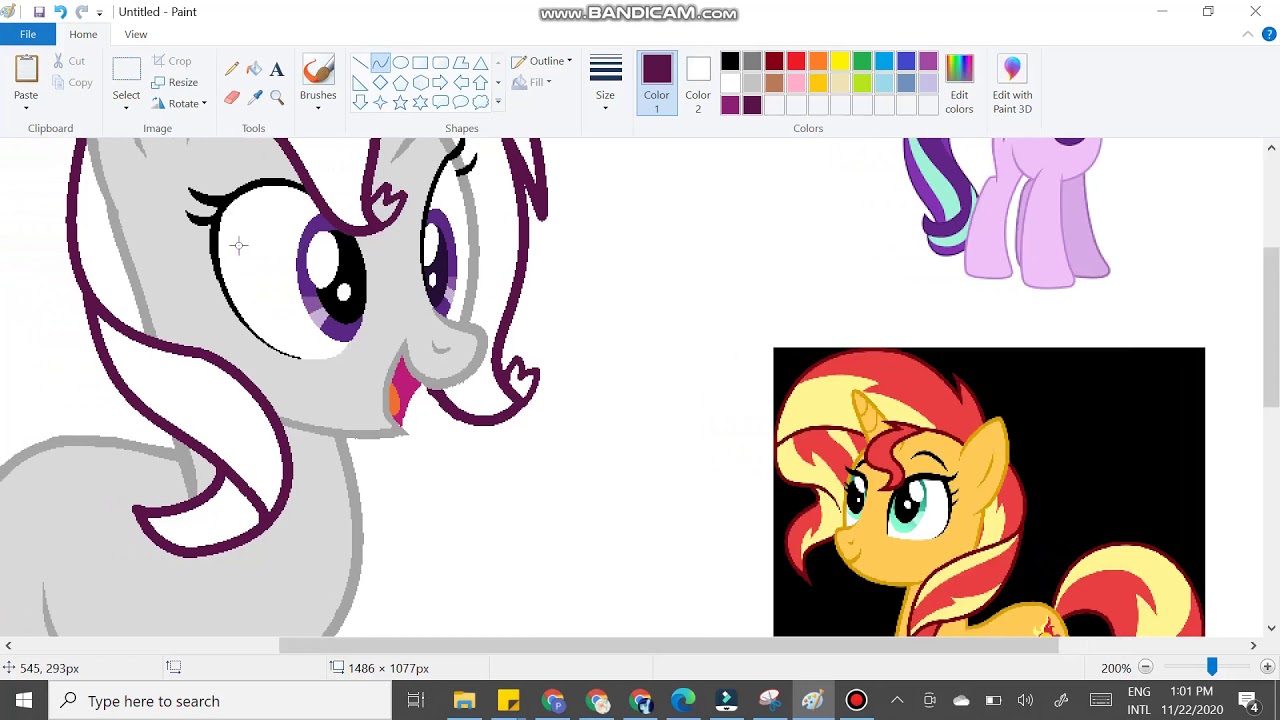Image resolution: width=1280 pixels, height=720 pixels.
Task: Pick the black color swatch
Action: tap(730, 61)
